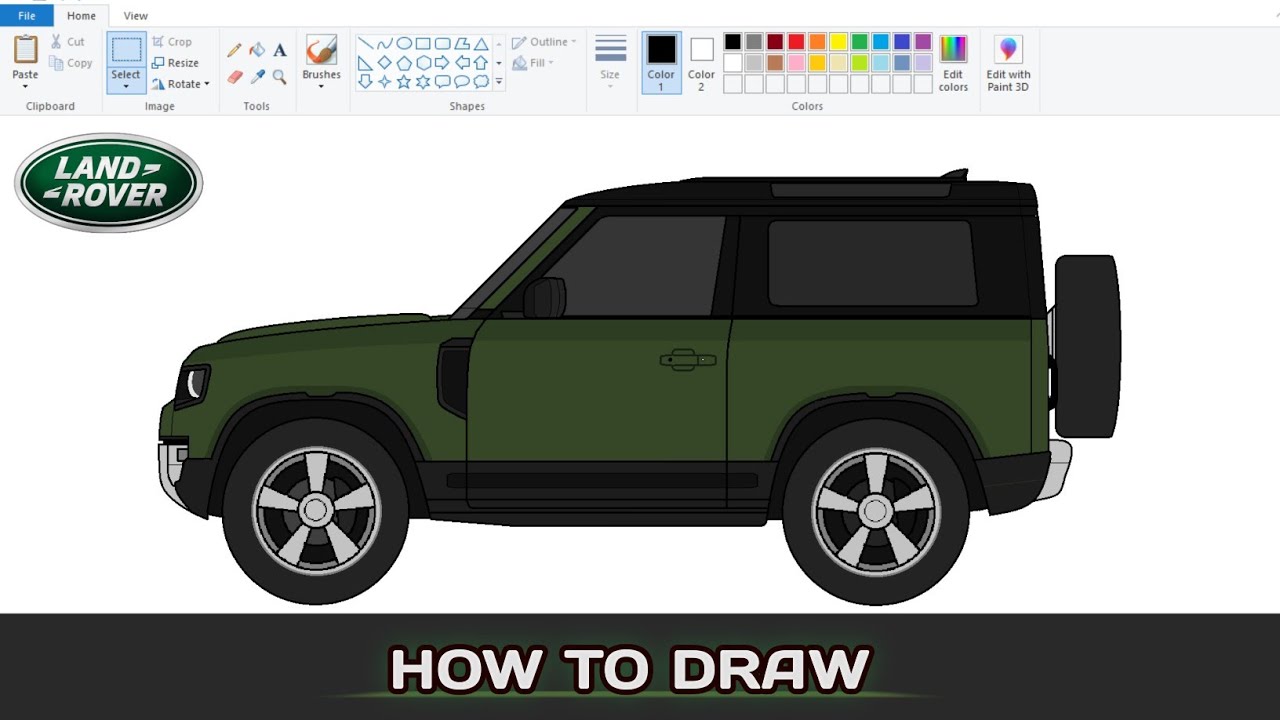This screenshot has height=720, width=1280.
Task: Pick the dark red color swatch
Action: tap(775, 42)
